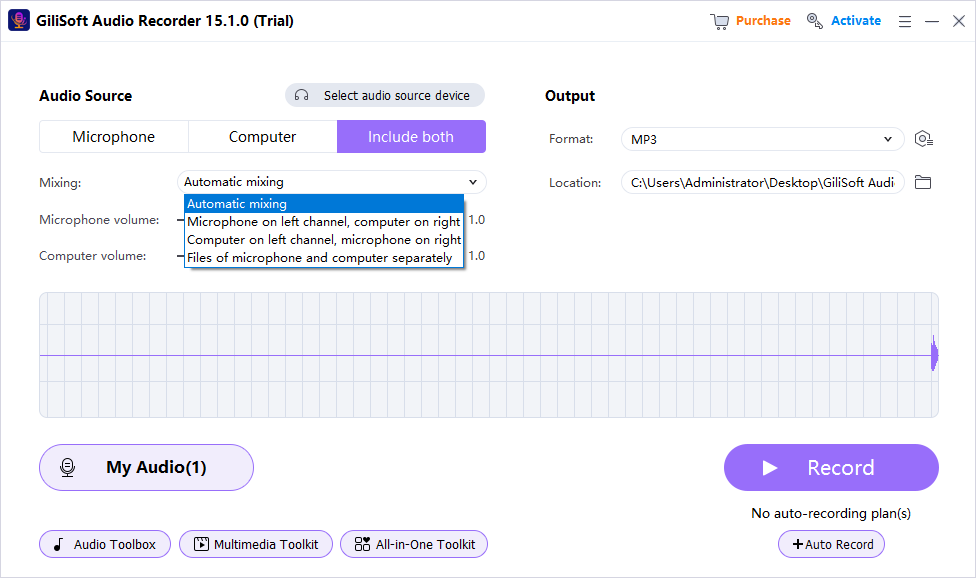Click the play triangle on Record
This screenshot has width=976, height=578.
770,468
